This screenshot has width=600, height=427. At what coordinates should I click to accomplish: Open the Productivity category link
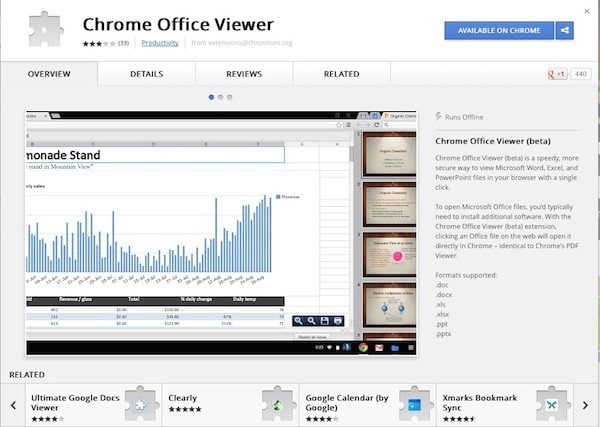point(160,43)
